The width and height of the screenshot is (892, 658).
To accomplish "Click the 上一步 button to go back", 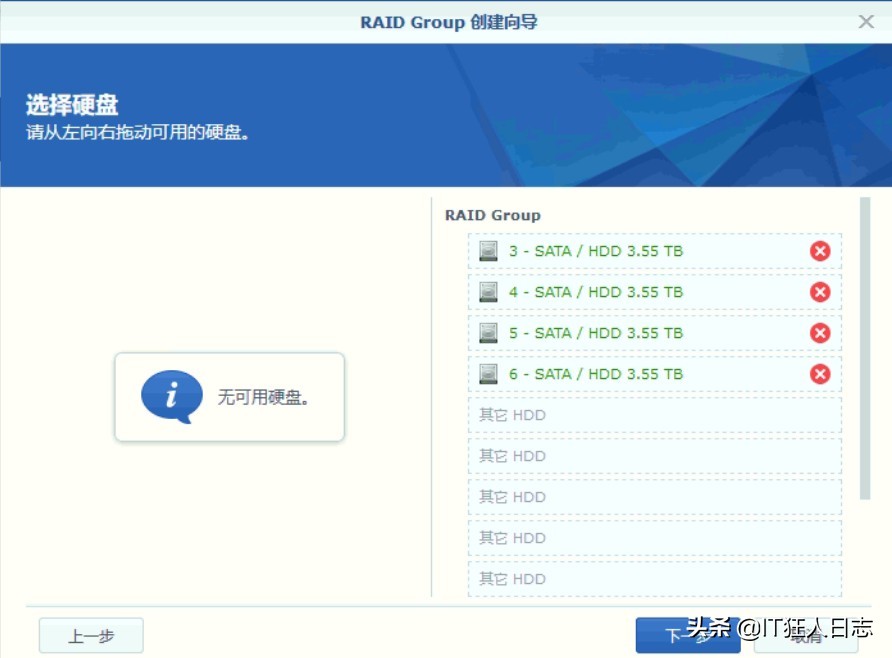I will 90,634.
